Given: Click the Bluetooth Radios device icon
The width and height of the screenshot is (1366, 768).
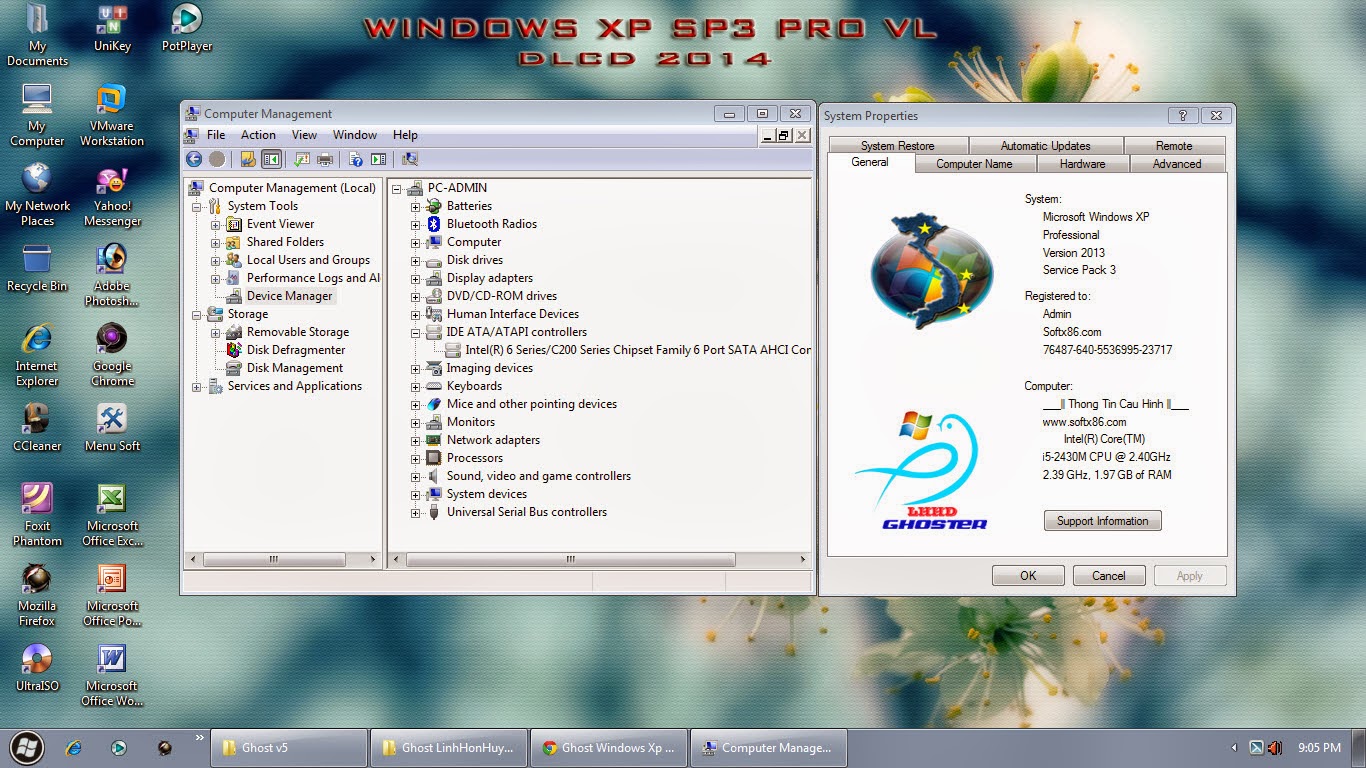Looking at the screenshot, I should (434, 224).
